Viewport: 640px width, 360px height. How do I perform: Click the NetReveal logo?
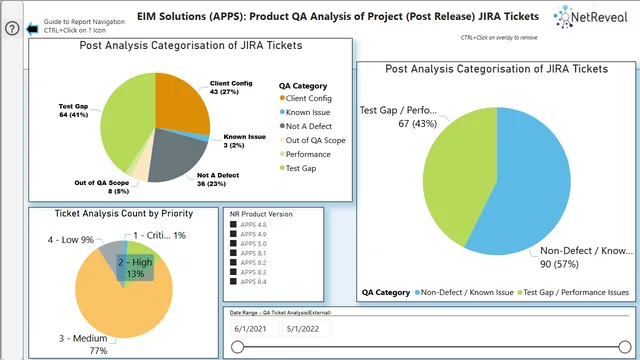590,17
